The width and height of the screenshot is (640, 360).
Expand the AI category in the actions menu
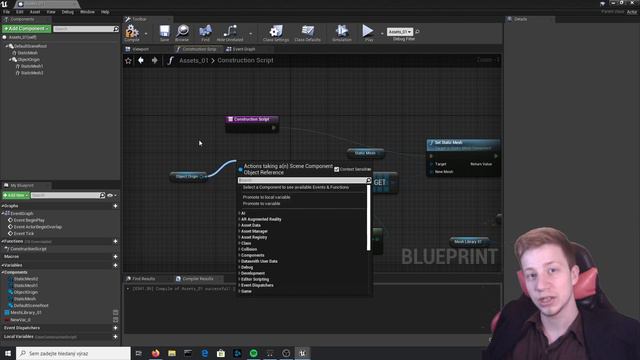tap(239, 213)
